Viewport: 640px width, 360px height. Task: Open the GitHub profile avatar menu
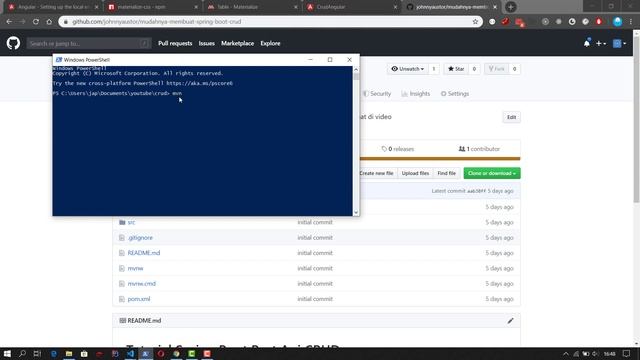(619, 43)
